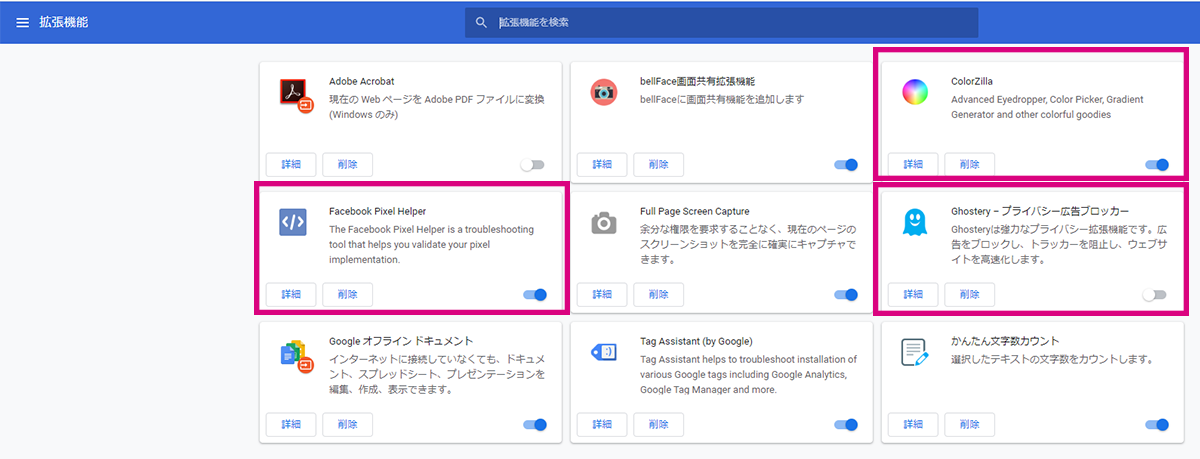Open 詳細 for Facebook Pixel Helper

pos(291,295)
